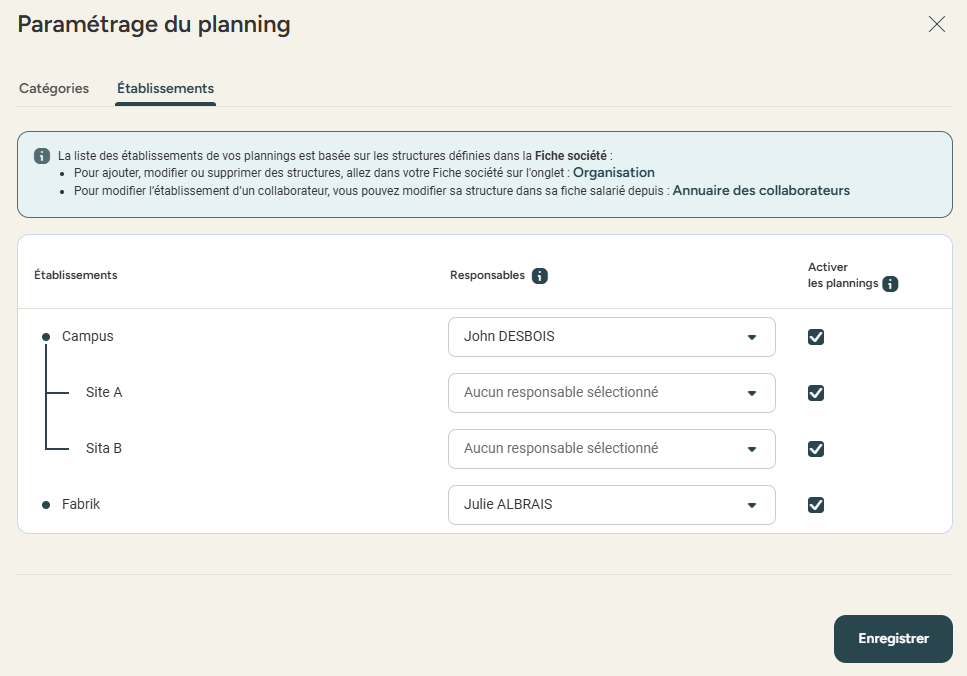Viewport: 967px width, 676px height.
Task: Close the Paramétrage du planning dialog
Action: click(x=937, y=25)
